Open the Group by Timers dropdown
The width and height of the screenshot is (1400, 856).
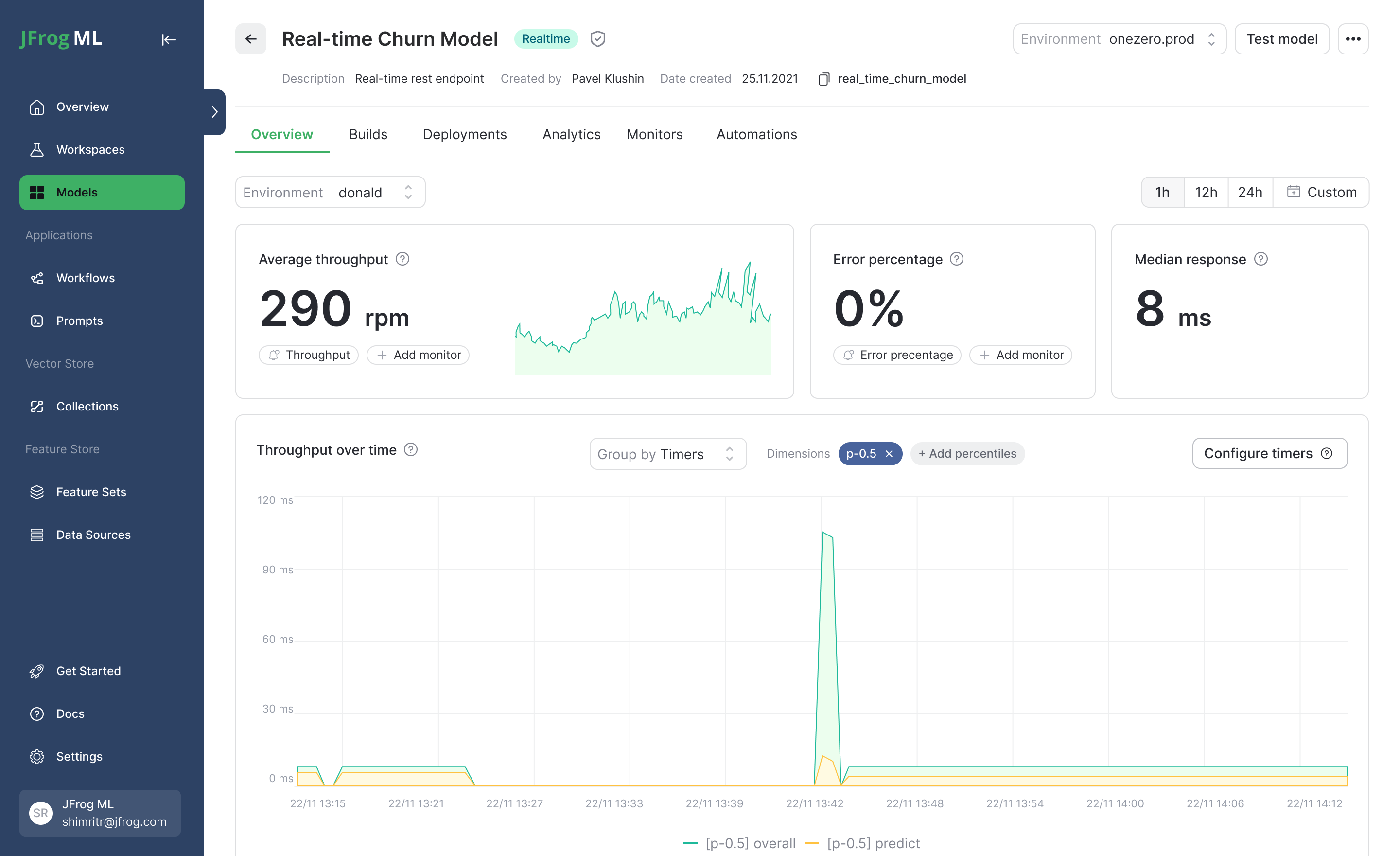coord(667,454)
